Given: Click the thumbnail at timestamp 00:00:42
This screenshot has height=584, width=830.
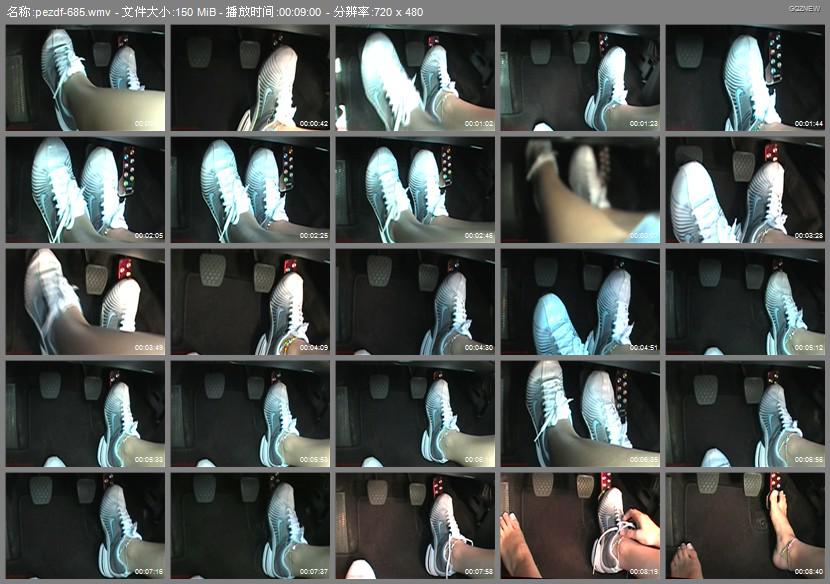Looking at the screenshot, I should pyautogui.click(x=250, y=78).
